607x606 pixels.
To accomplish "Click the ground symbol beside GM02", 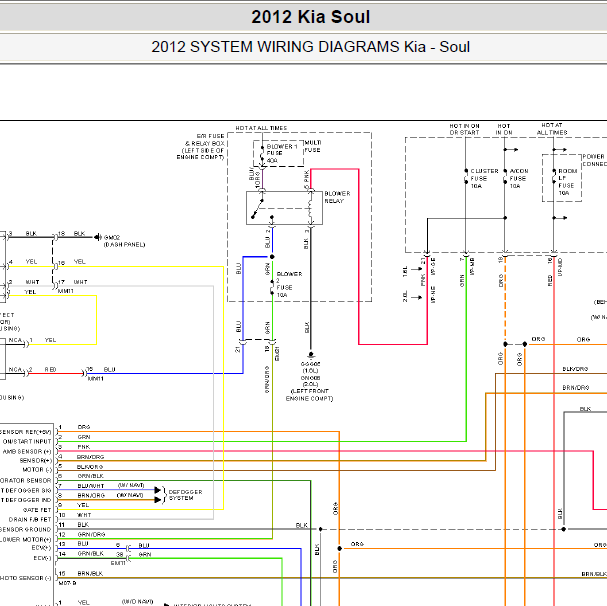I will tap(98, 237).
